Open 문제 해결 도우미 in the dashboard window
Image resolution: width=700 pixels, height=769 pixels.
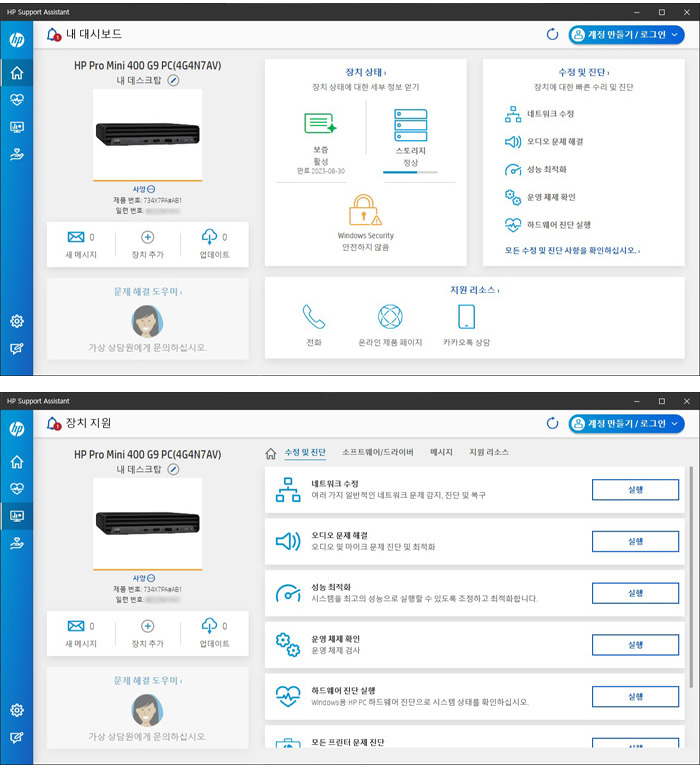148,291
